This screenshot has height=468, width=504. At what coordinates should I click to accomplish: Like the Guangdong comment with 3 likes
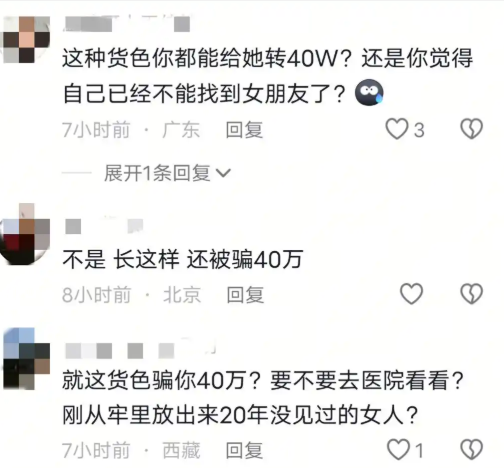click(397, 129)
